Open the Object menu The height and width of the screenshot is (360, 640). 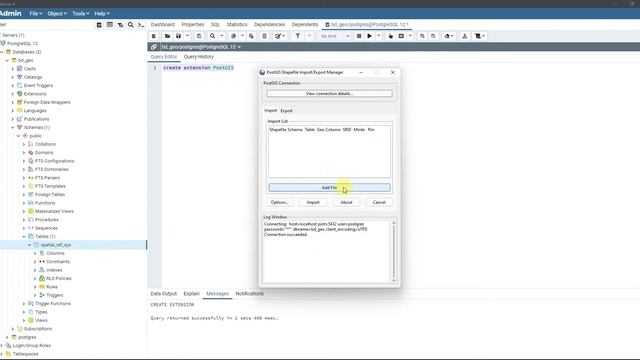[x=57, y=13]
